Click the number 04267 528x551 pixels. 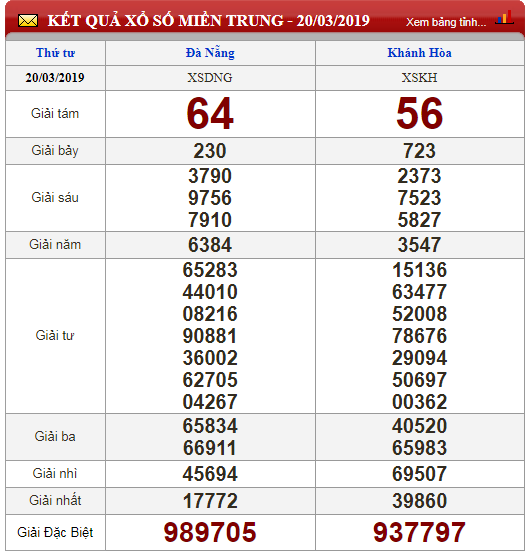[x=210, y=402]
